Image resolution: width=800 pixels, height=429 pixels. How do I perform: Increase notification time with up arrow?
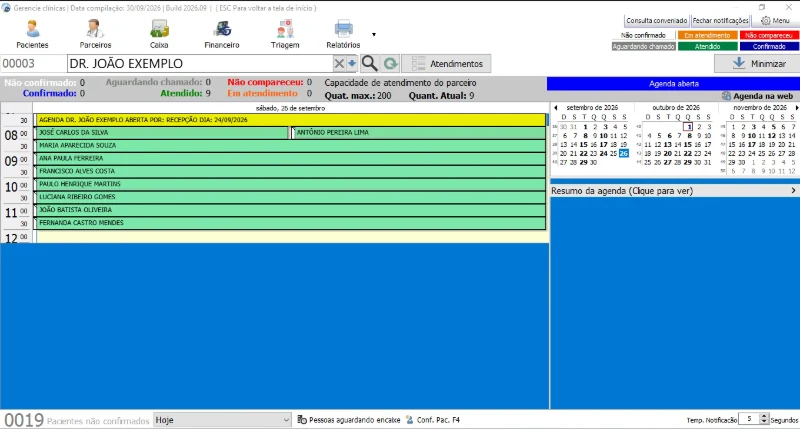click(764, 416)
